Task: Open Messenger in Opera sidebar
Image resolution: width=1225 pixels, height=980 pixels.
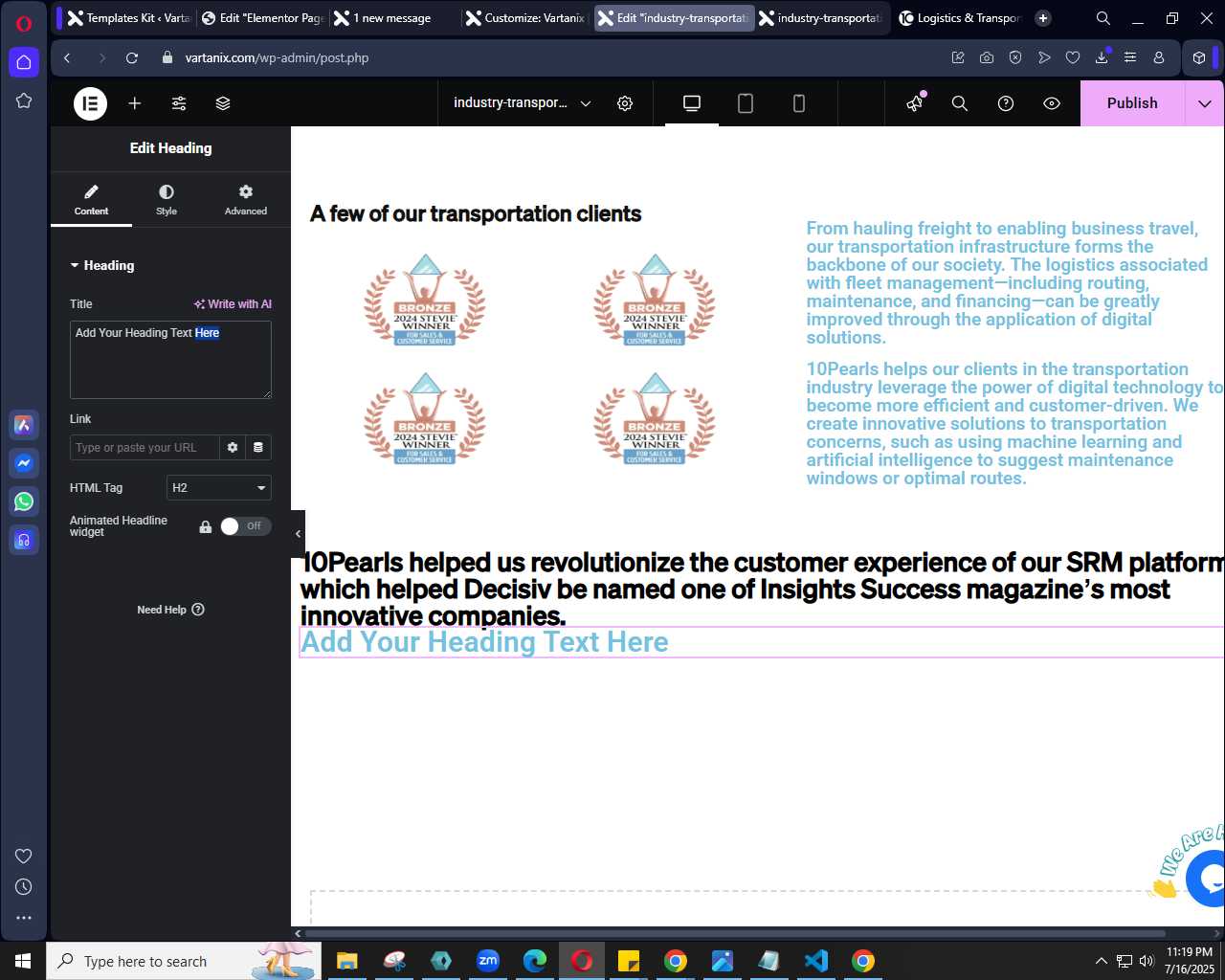Action: click(x=24, y=463)
